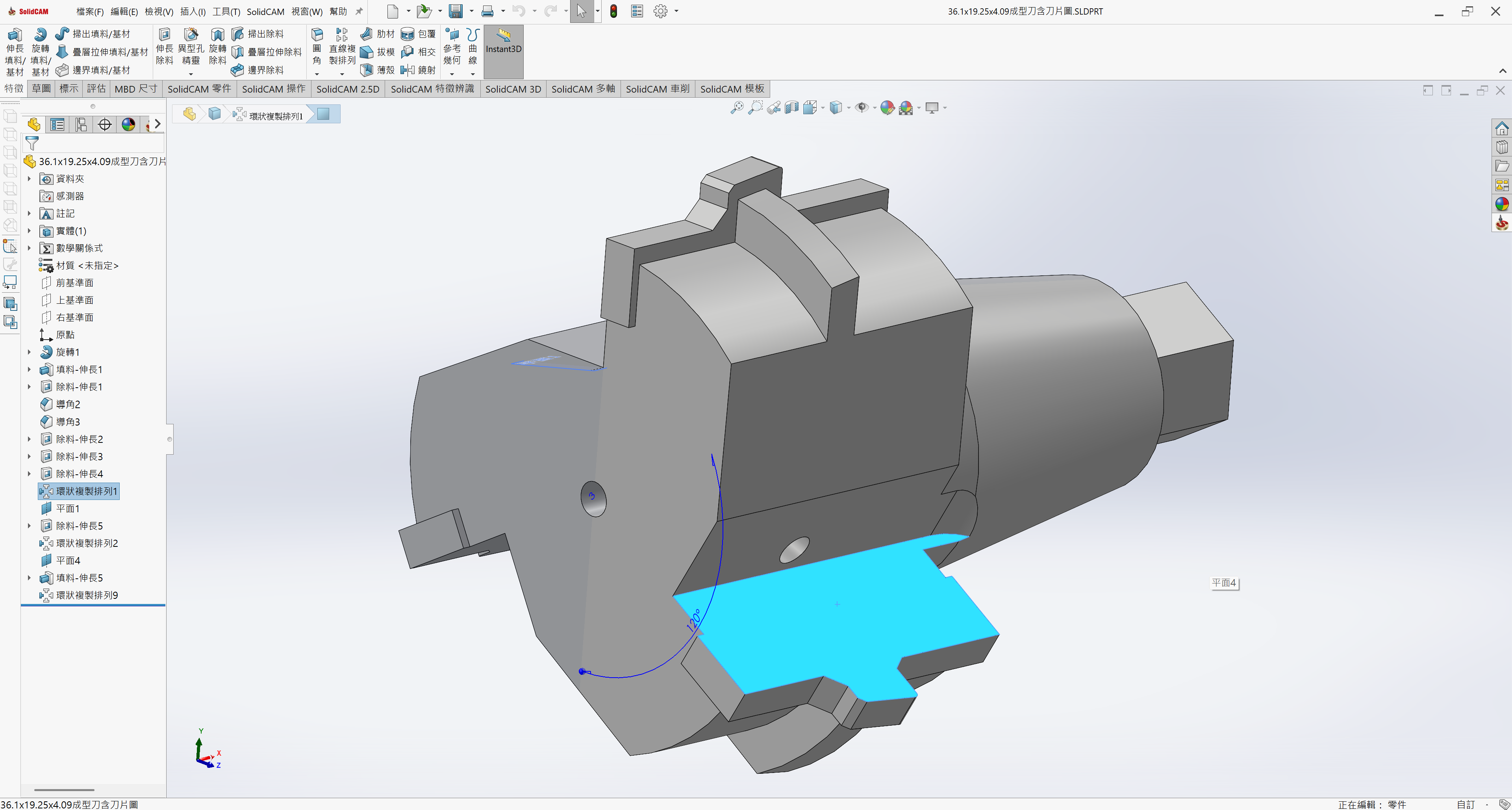
Task: Click the Edit Appearance color ball in view toolbar
Action: 887,108
